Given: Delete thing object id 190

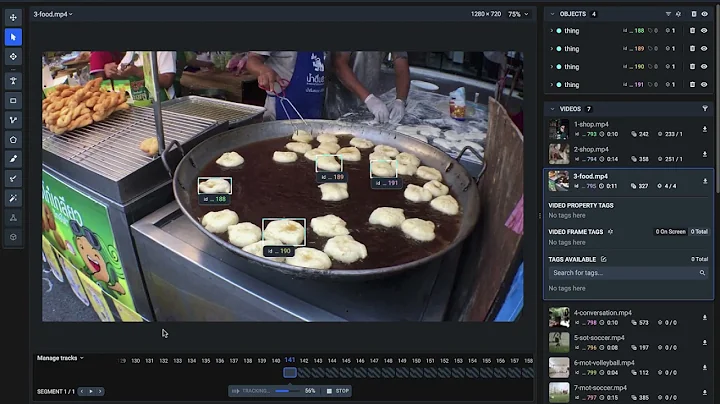Looking at the screenshot, I should [x=692, y=67].
